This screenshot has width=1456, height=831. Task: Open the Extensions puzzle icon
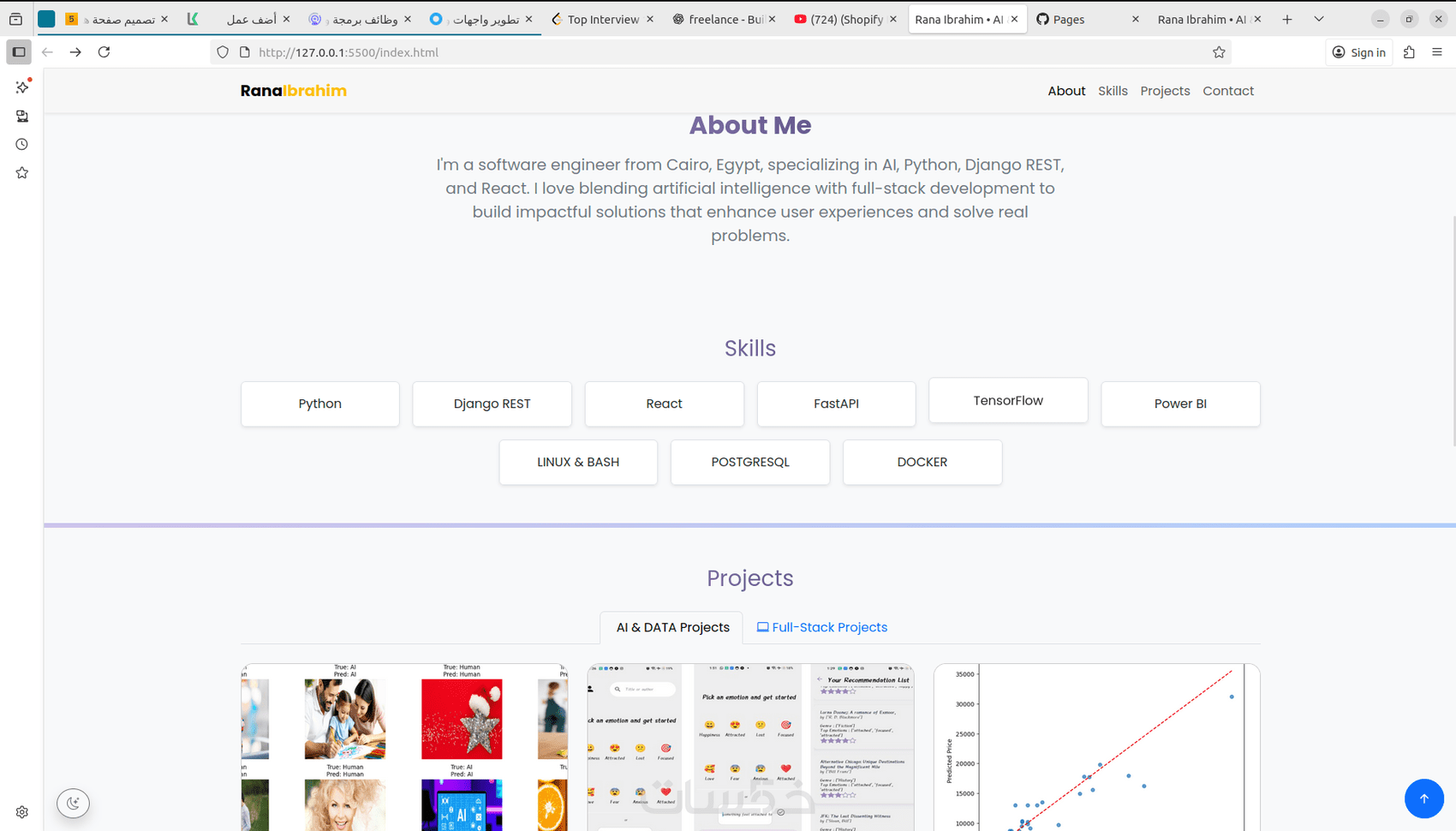pyautogui.click(x=1409, y=52)
